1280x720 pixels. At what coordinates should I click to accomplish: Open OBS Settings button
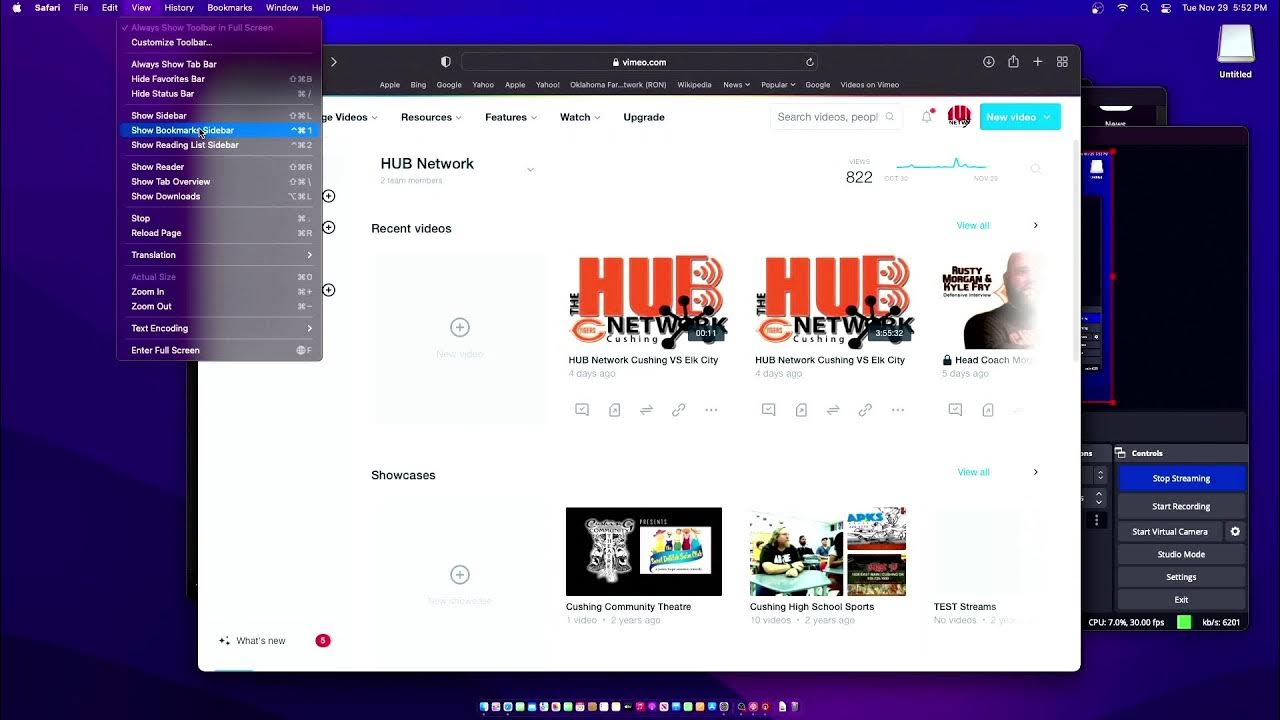point(1181,577)
